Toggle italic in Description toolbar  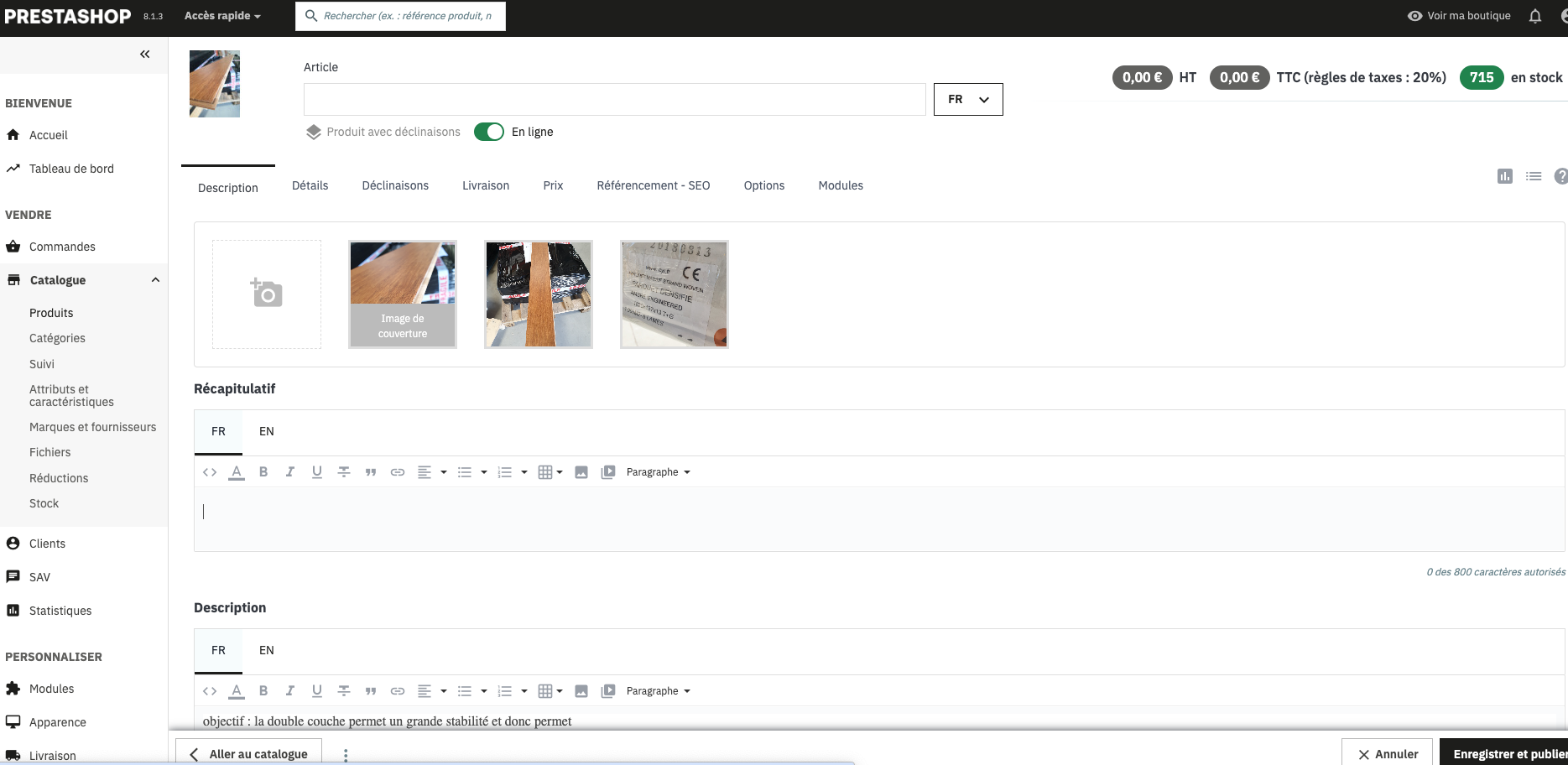tap(290, 691)
